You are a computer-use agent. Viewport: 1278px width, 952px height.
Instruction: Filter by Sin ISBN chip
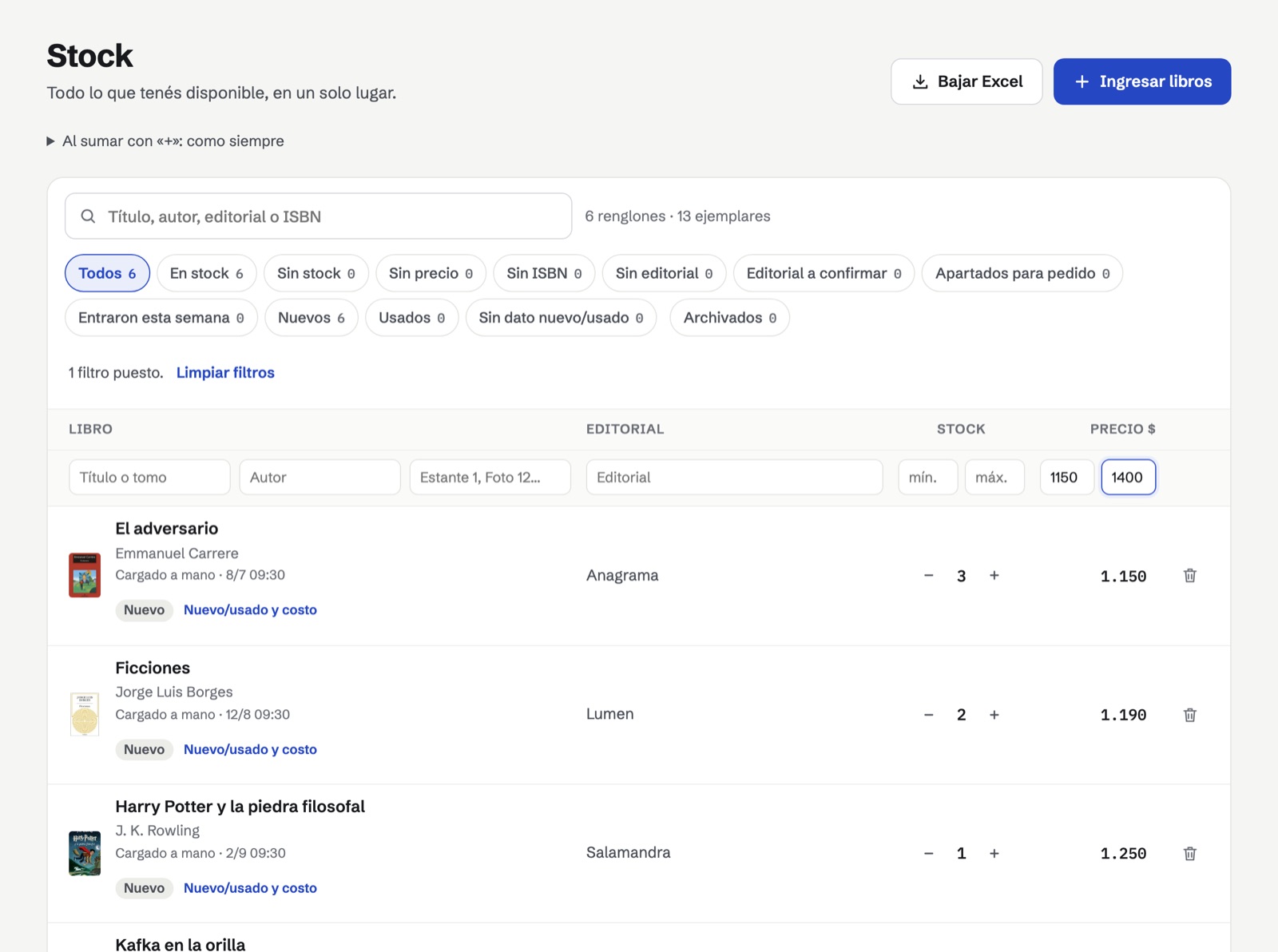point(544,273)
